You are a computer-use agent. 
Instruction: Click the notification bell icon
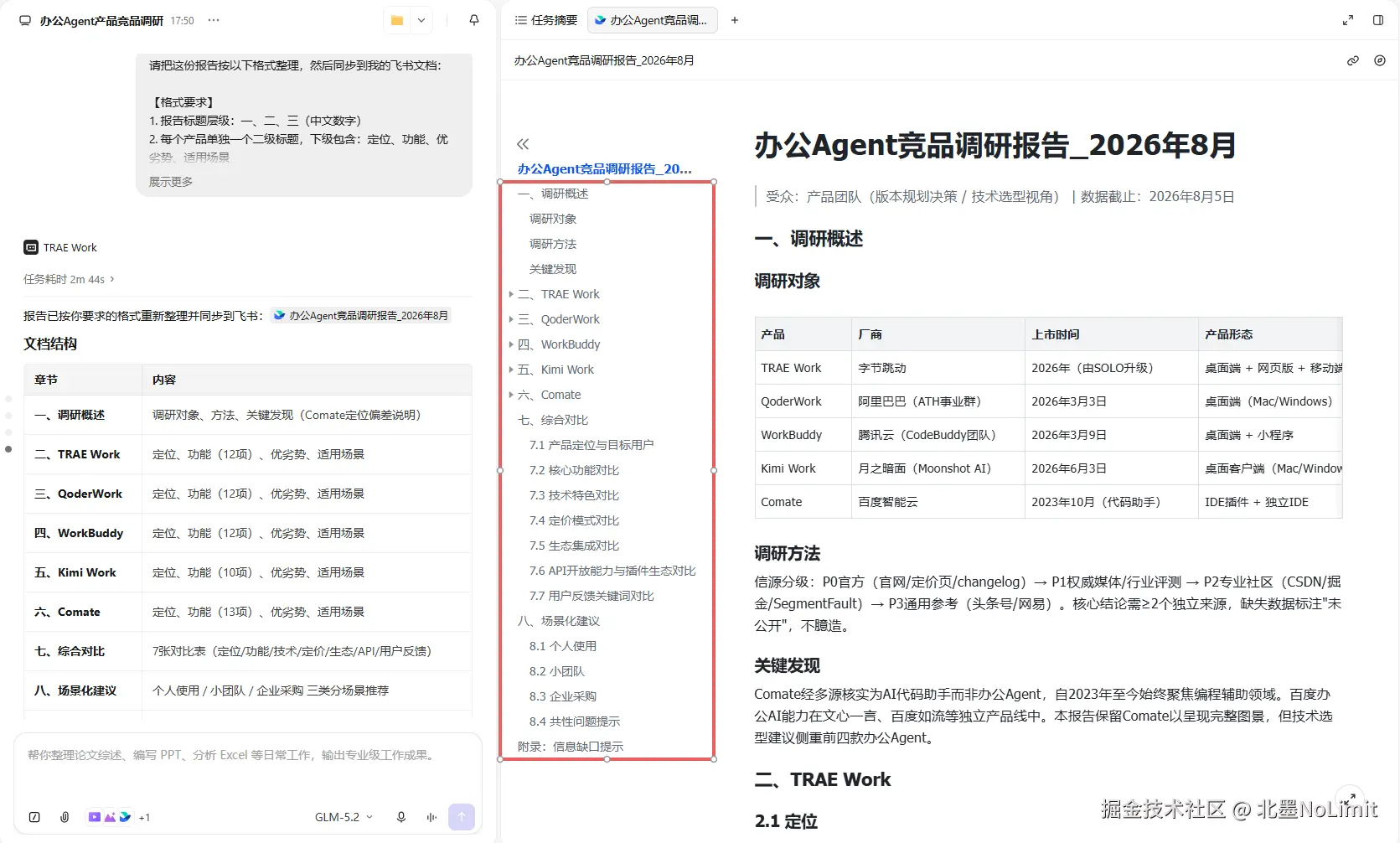click(x=474, y=20)
